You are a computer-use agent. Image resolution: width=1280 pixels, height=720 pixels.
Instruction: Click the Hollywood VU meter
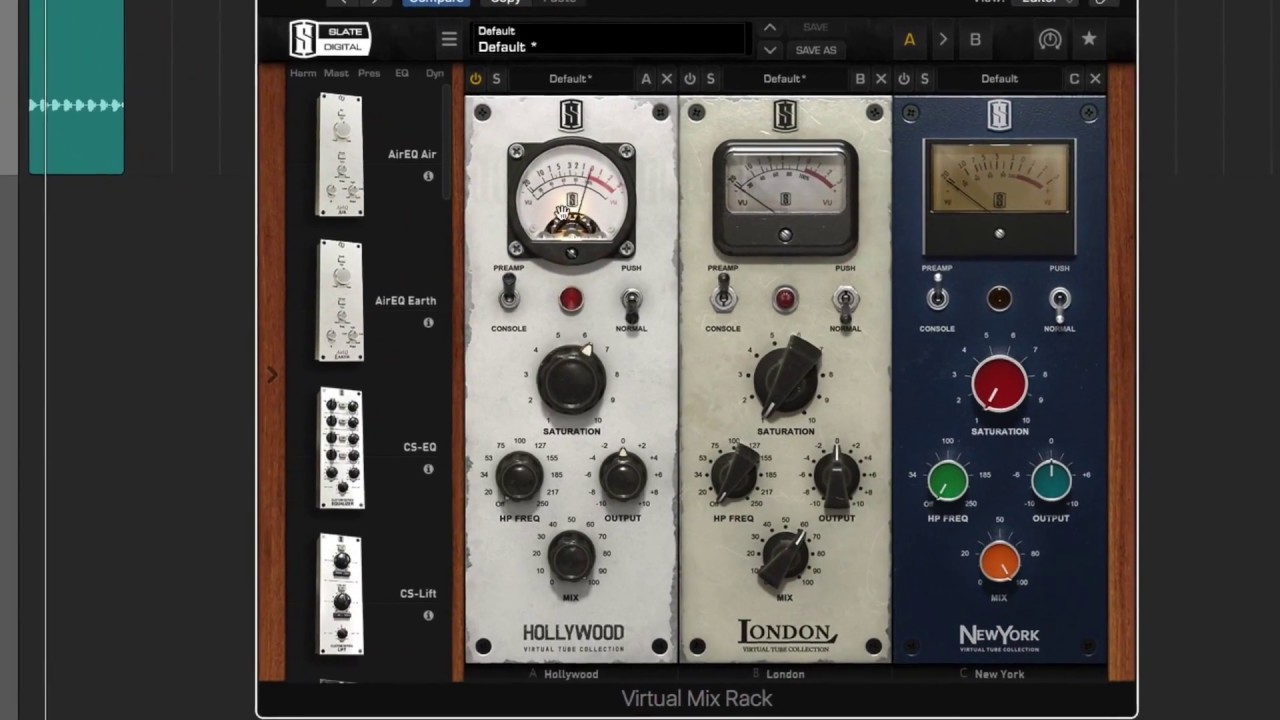[x=571, y=202]
